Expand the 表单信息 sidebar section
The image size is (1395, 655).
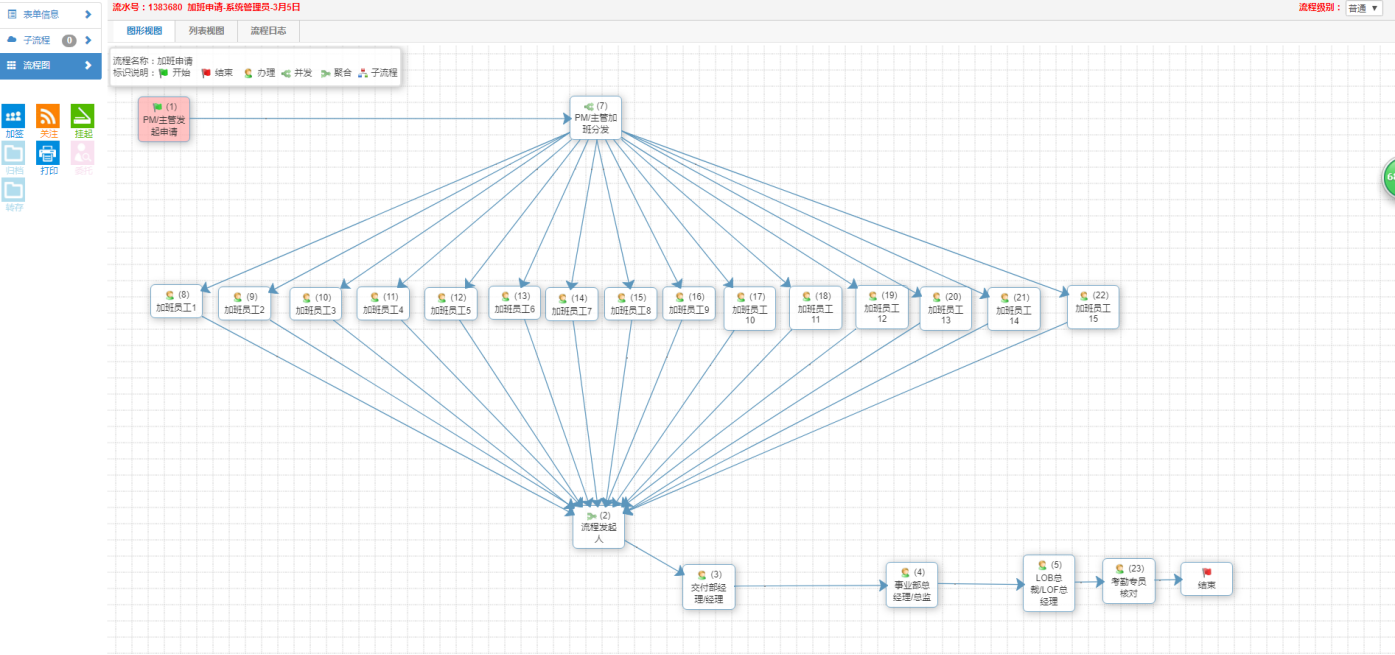[x=51, y=14]
